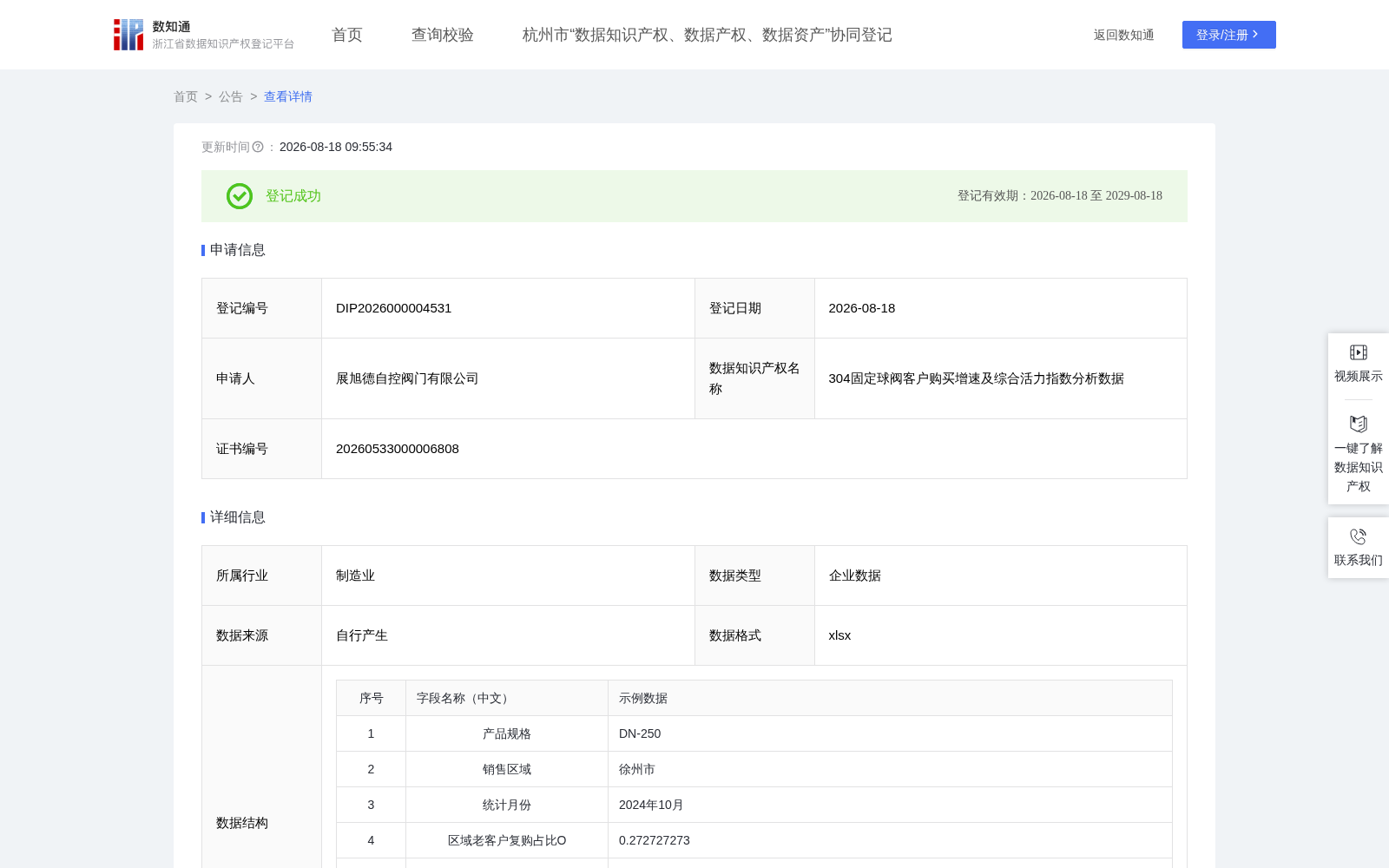
Task: Go to 首页 in the breadcrumb
Action: 186,96
